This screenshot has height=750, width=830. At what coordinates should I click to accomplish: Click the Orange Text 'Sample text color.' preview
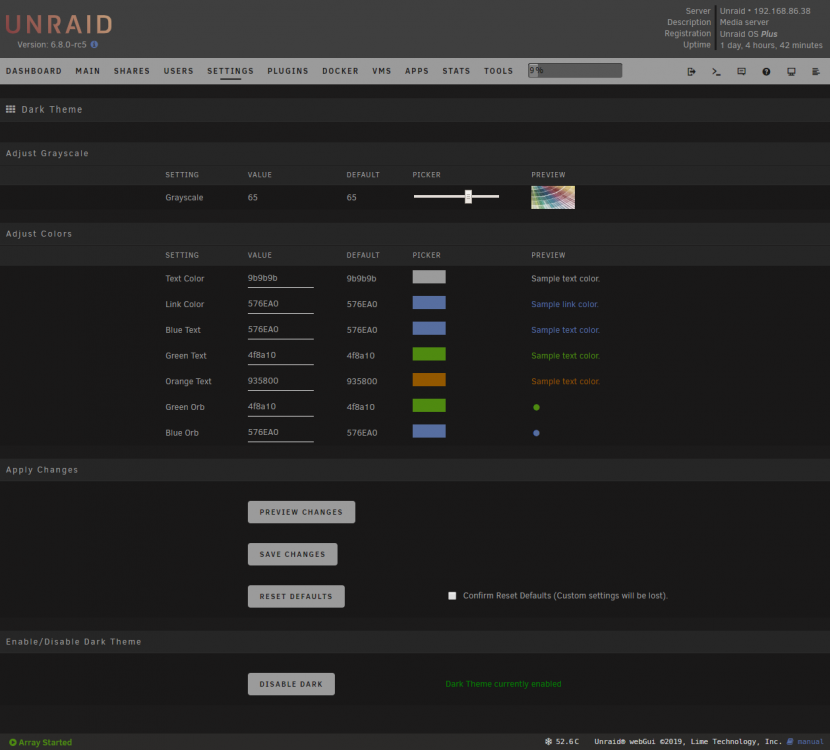[x=565, y=381]
